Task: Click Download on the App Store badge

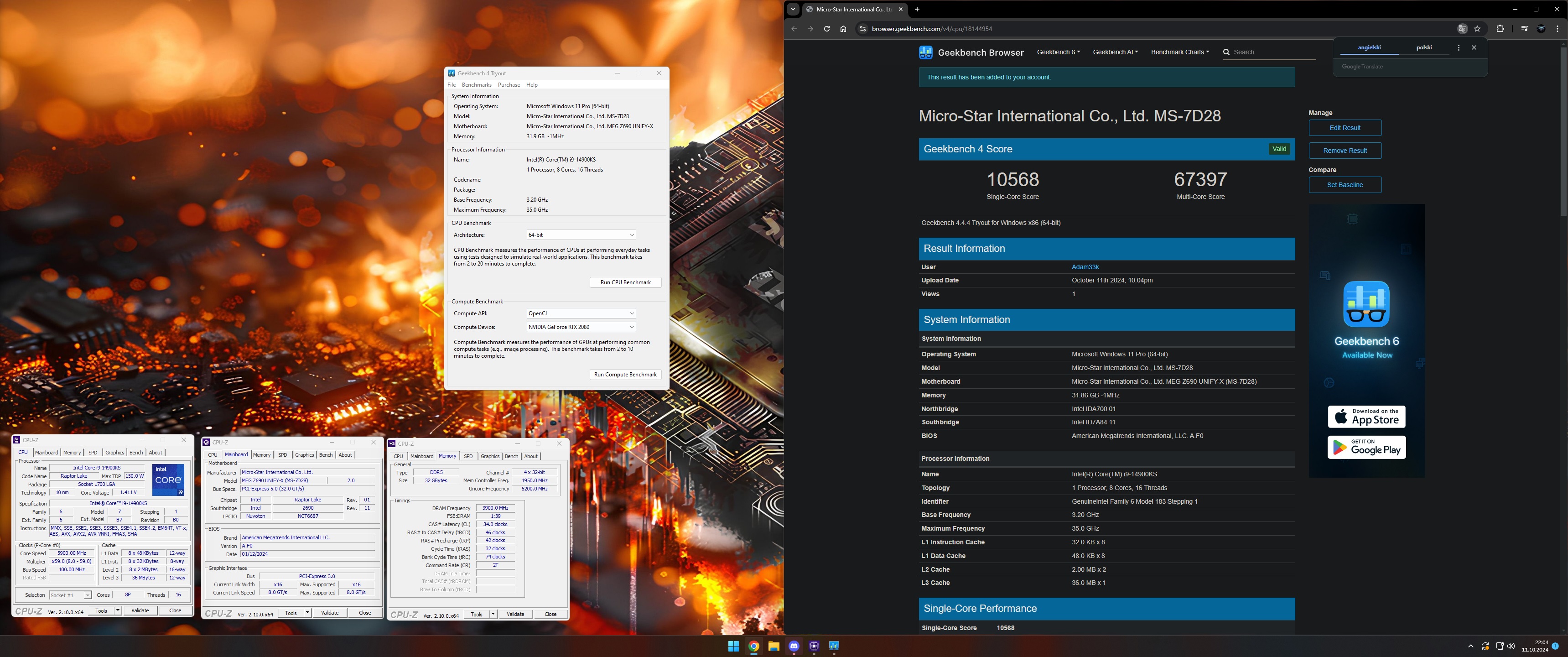Action: click(1366, 417)
